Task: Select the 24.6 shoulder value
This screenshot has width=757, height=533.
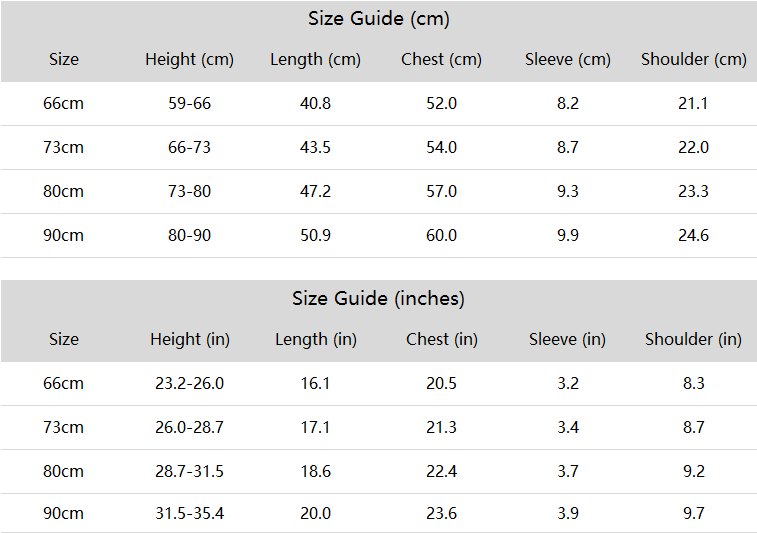Action: pyautogui.click(x=694, y=235)
